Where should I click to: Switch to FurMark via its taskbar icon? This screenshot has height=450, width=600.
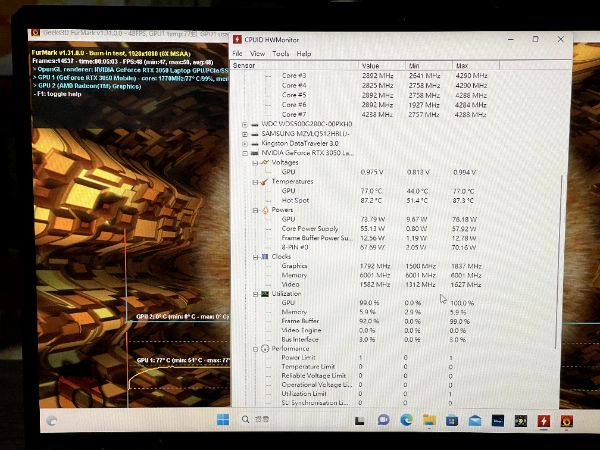coord(567,421)
